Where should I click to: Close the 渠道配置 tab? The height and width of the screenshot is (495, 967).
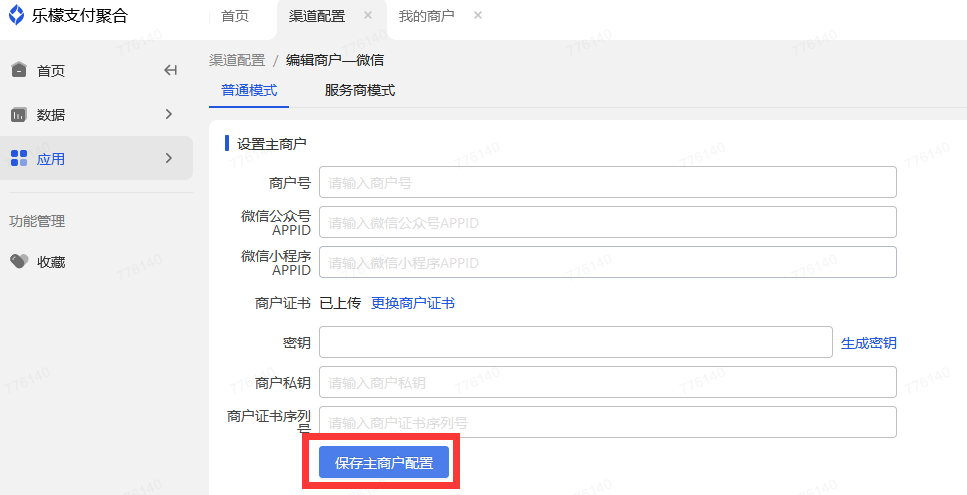(x=368, y=15)
